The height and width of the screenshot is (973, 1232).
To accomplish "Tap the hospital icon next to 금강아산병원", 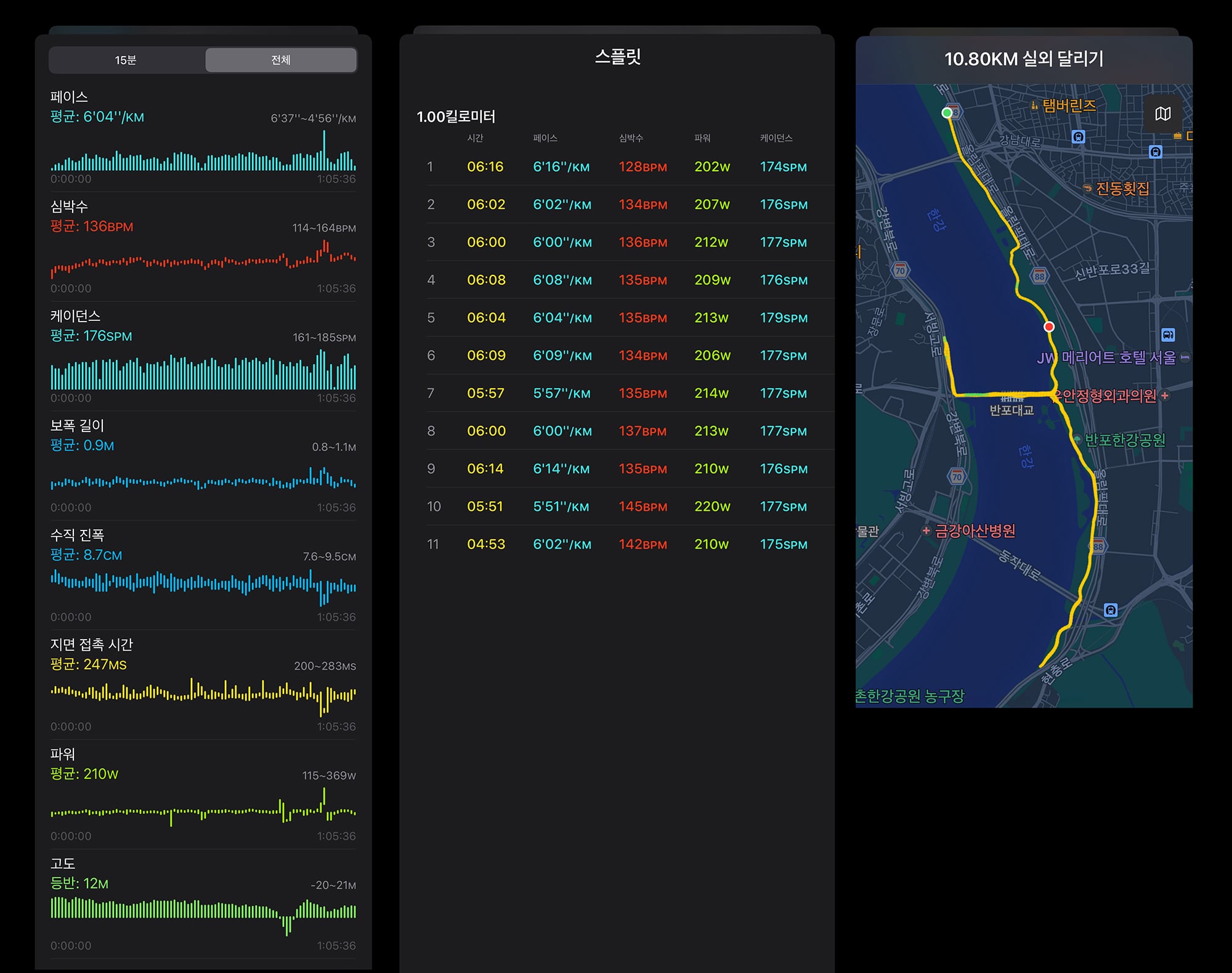I will (926, 531).
